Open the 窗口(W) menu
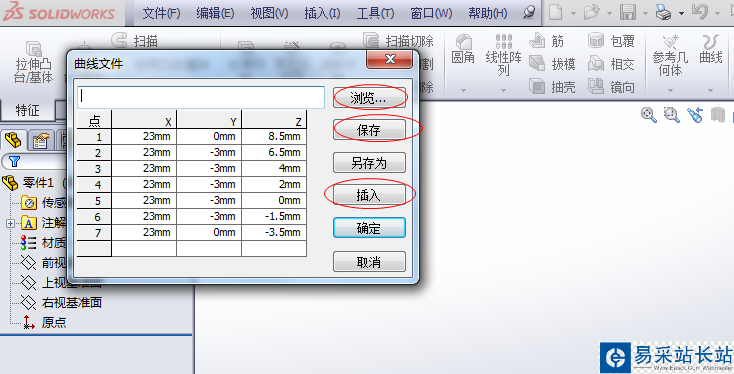 [431, 13]
